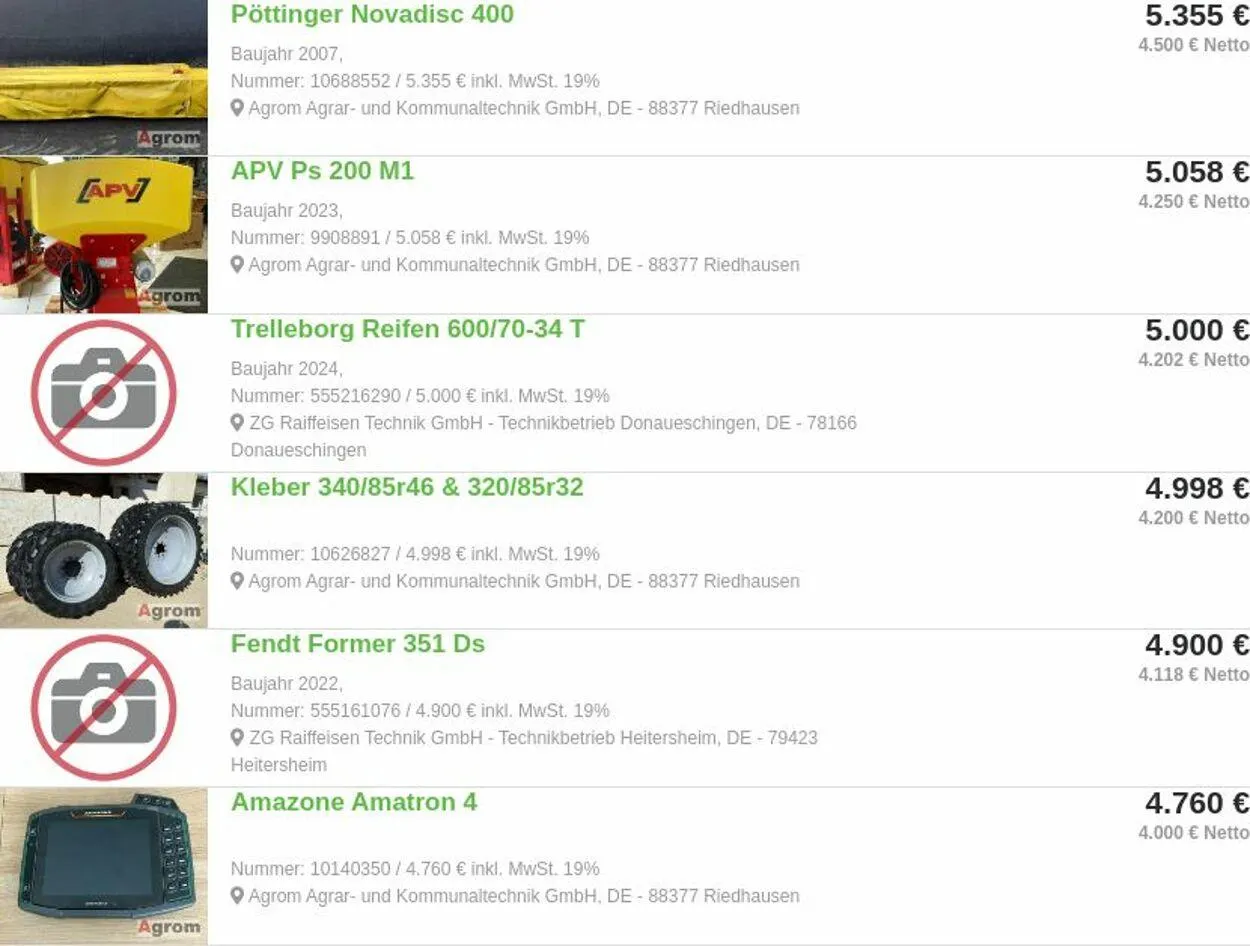The image size is (1250, 946).
Task: Click location pin in Amazone Amatron listing
Action: point(237,896)
